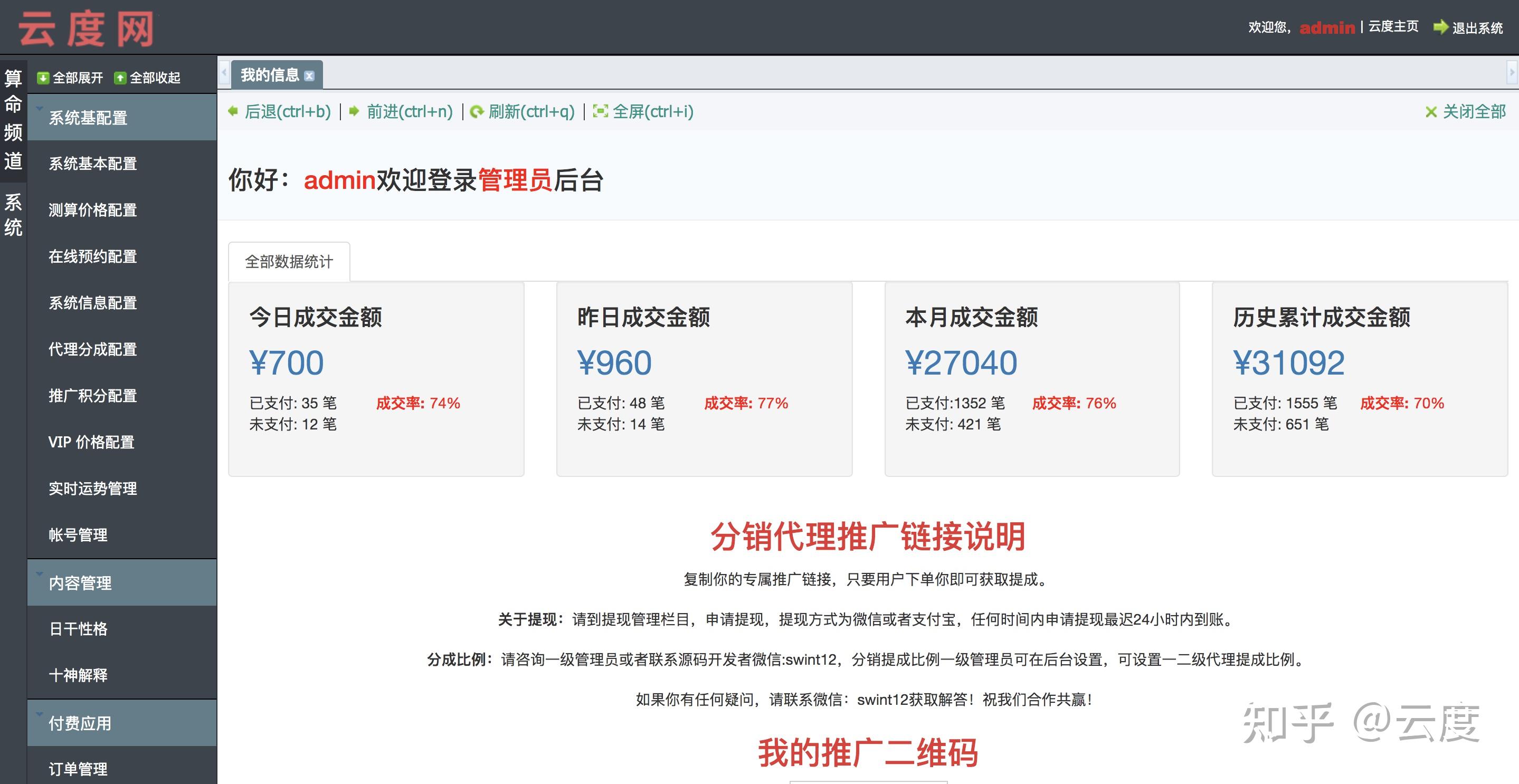
Task: Click the green expand-all icon
Action: (x=42, y=78)
